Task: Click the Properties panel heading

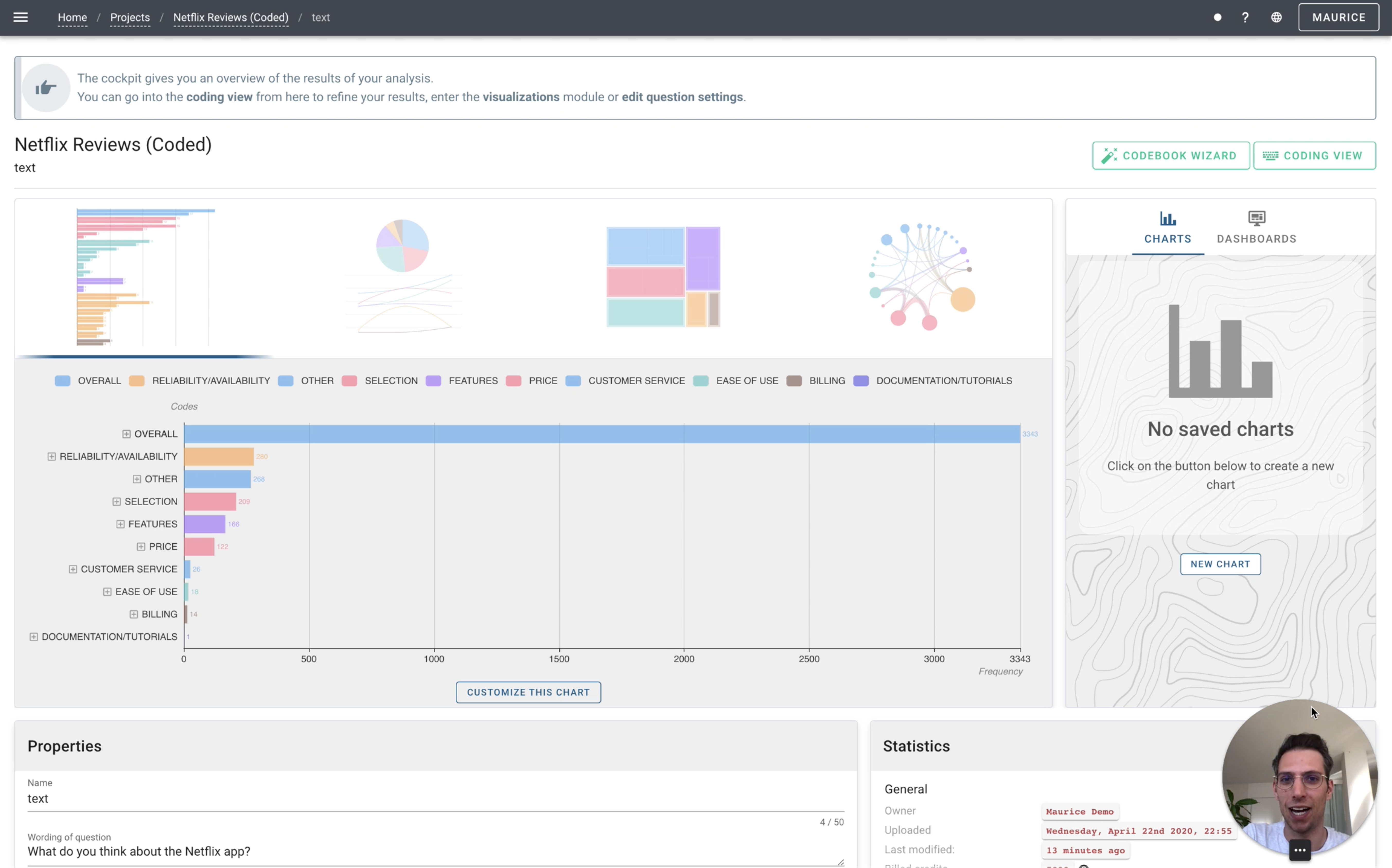Action: click(x=64, y=746)
